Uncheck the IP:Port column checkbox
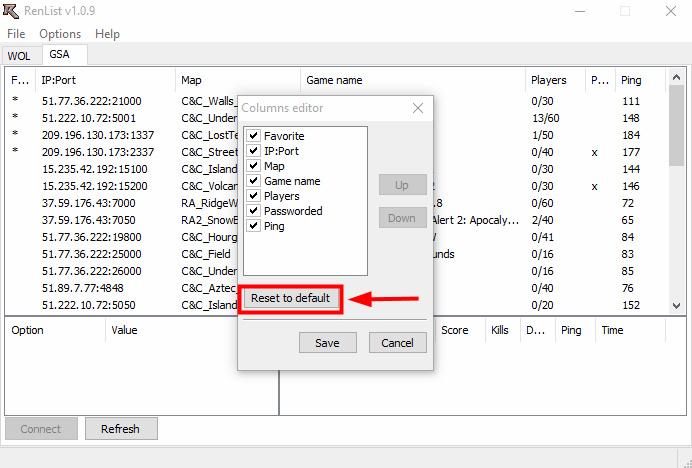This screenshot has height=468, width=692. click(x=253, y=150)
